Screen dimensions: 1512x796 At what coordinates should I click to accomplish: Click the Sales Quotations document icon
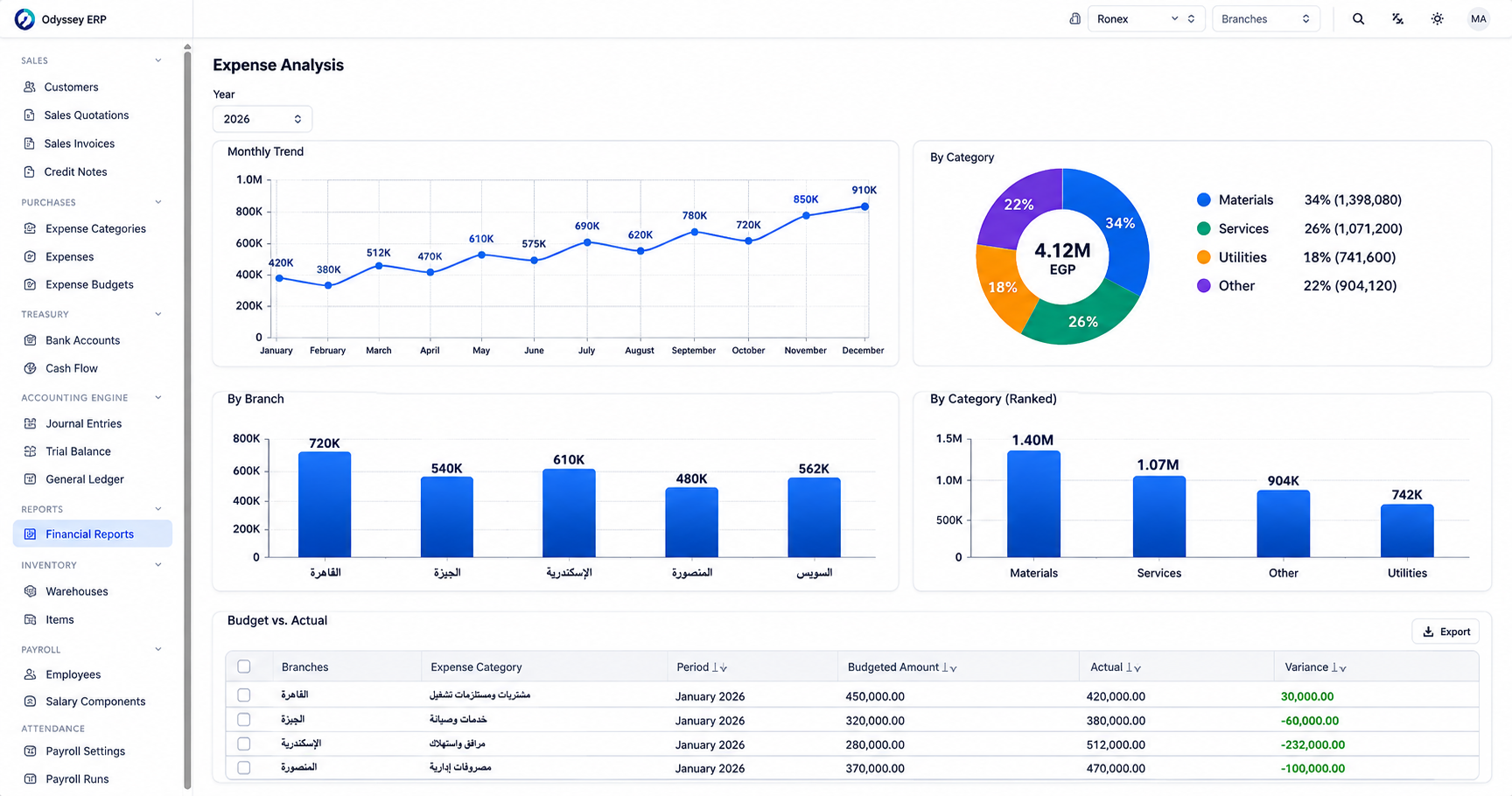pos(30,115)
